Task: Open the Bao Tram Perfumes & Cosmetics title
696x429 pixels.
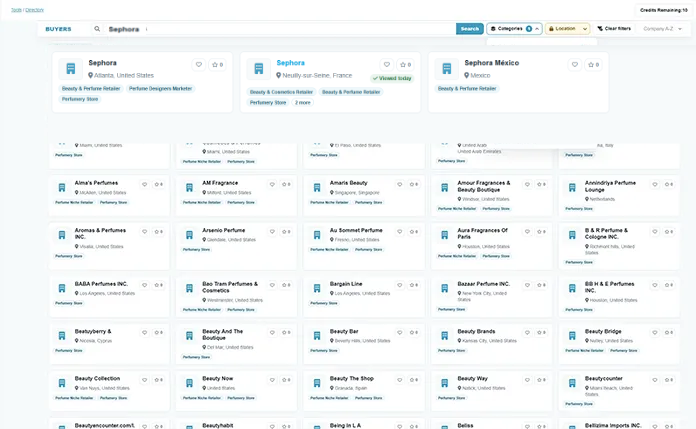Action: (230, 287)
